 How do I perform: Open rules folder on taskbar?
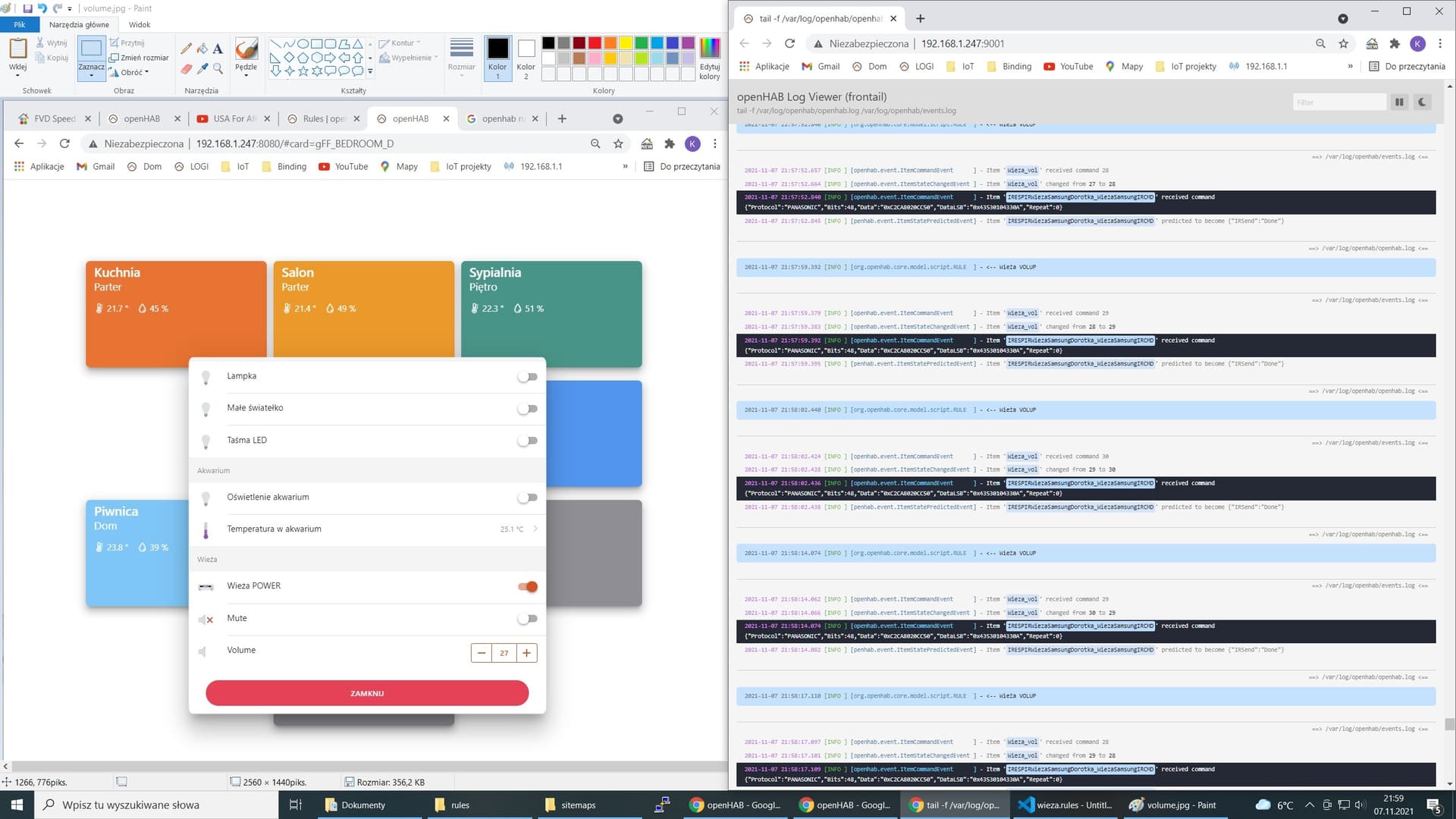[x=453, y=805]
